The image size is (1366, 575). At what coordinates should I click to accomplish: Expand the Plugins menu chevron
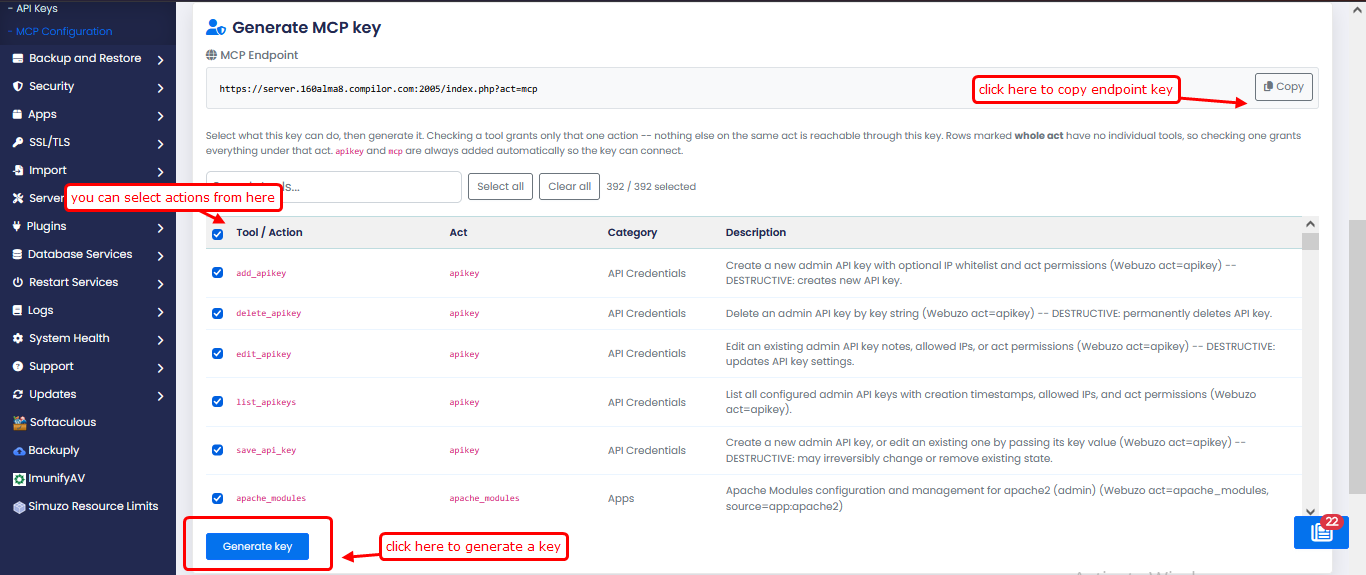click(x=161, y=228)
